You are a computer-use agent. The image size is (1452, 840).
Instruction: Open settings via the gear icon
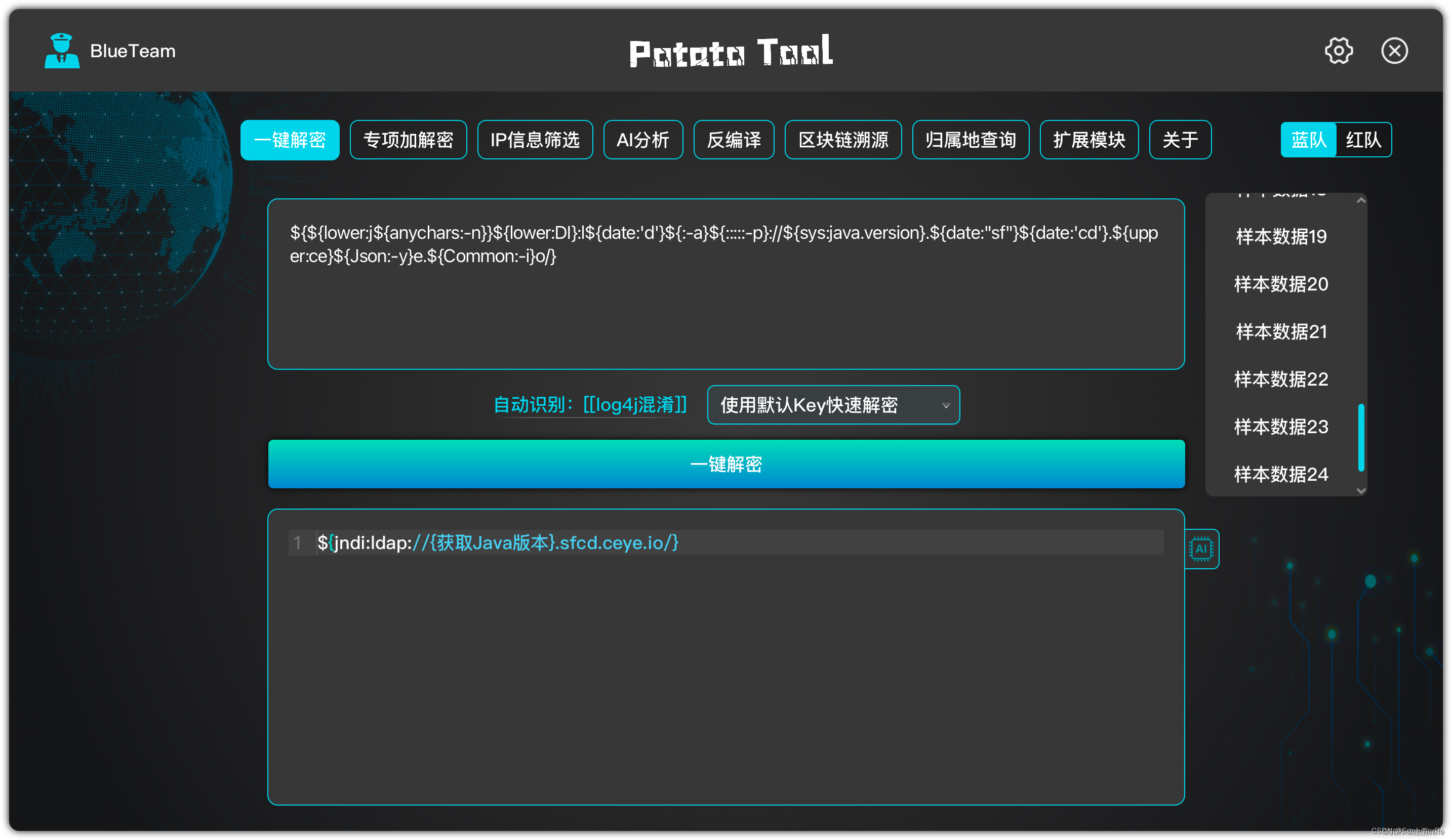point(1338,51)
